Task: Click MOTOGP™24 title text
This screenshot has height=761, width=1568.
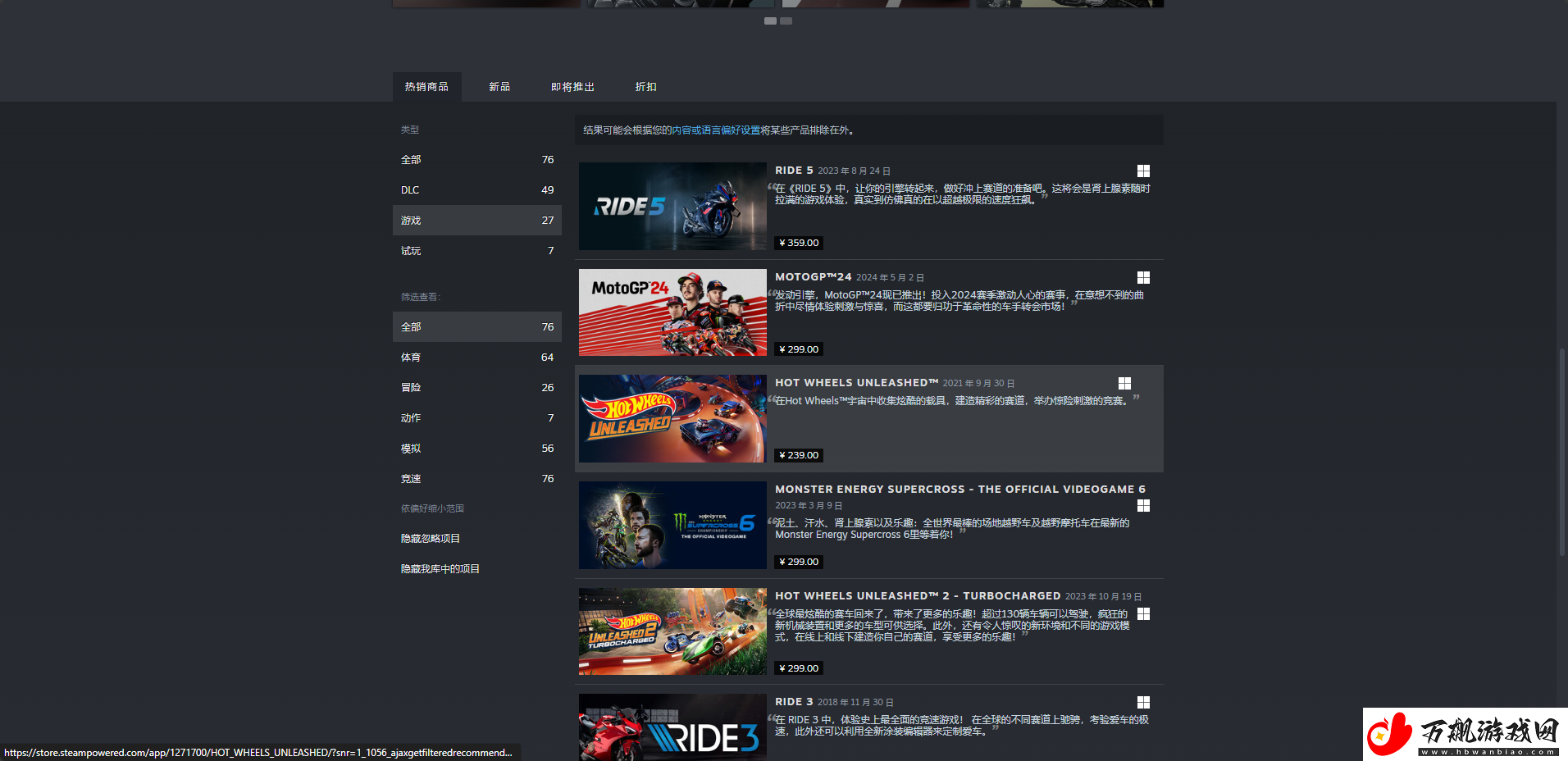Action: tap(814, 277)
